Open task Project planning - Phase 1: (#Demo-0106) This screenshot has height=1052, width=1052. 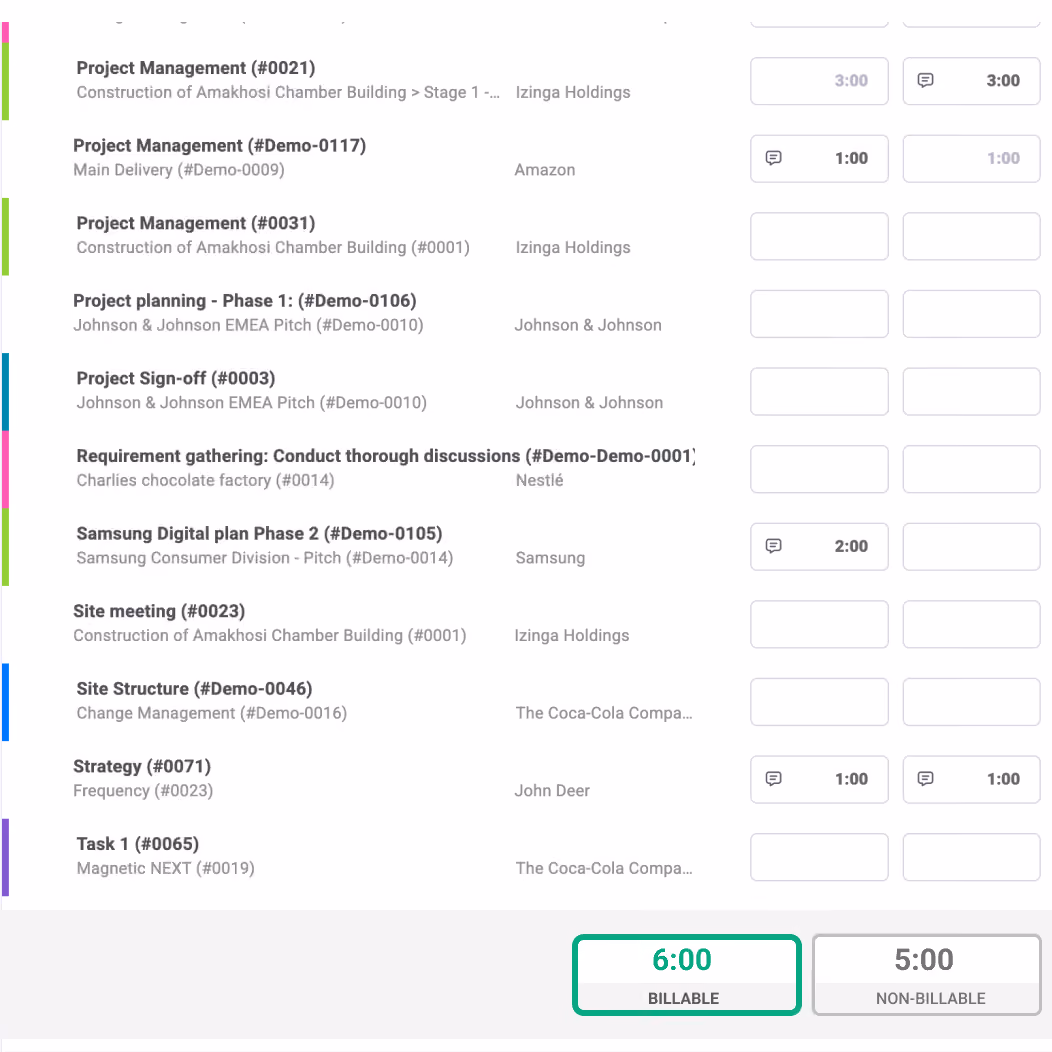pos(245,301)
